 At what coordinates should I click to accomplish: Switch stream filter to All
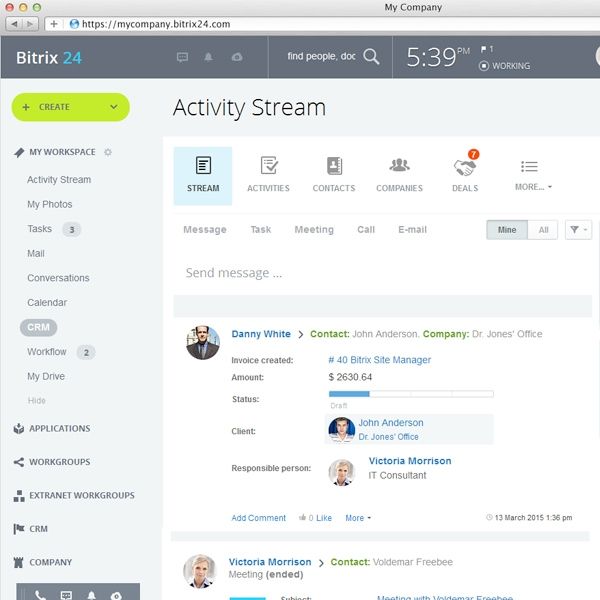click(x=543, y=230)
